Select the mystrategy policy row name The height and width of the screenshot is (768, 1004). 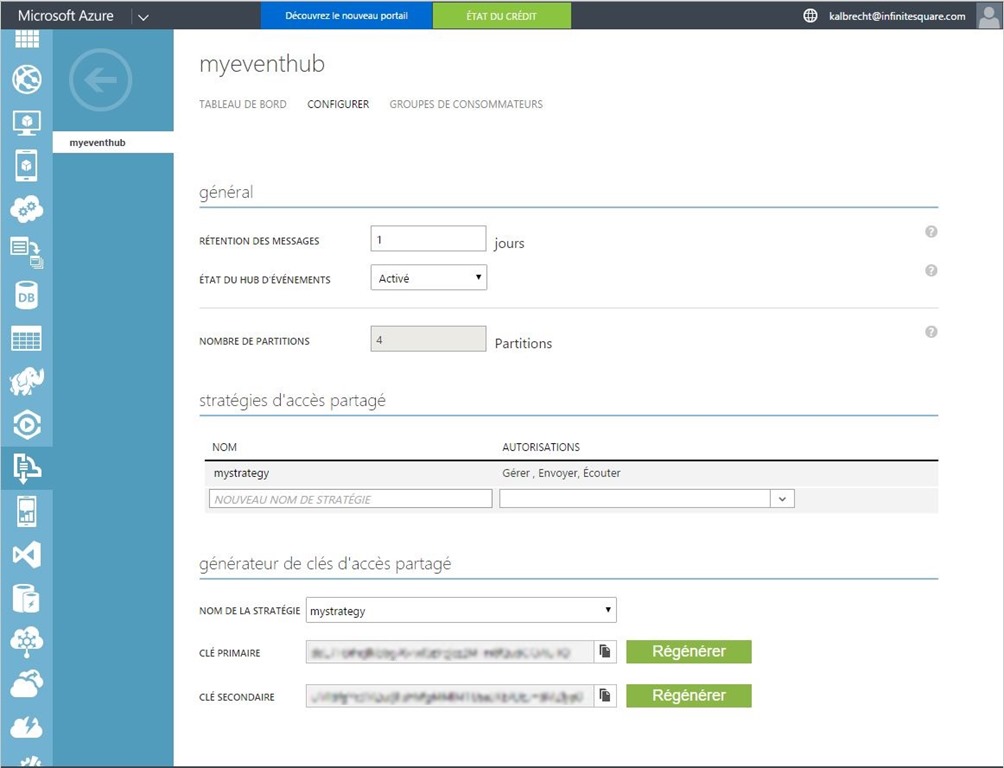coord(241,473)
